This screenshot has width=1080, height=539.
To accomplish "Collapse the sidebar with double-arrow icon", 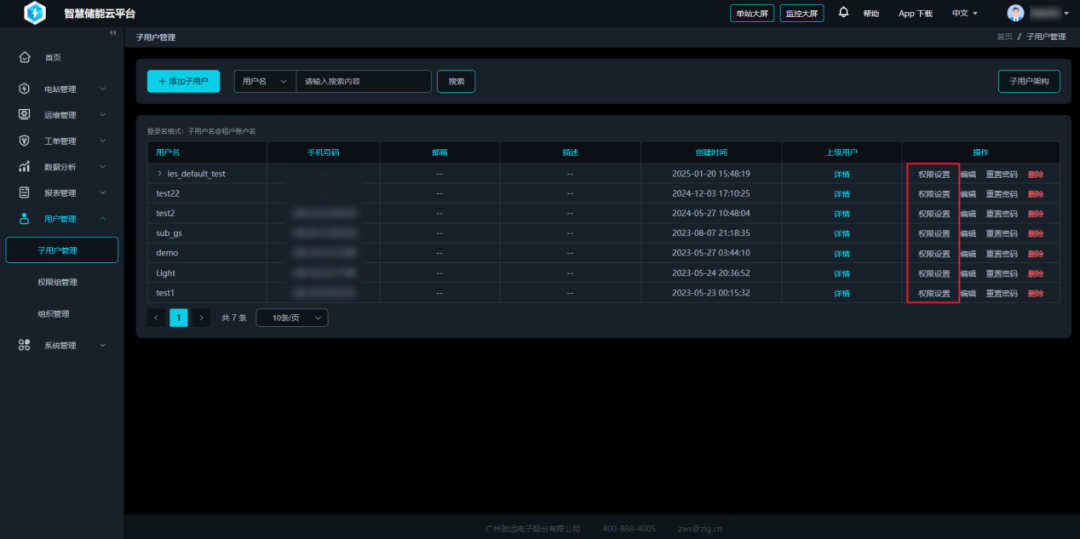I will 113,33.
